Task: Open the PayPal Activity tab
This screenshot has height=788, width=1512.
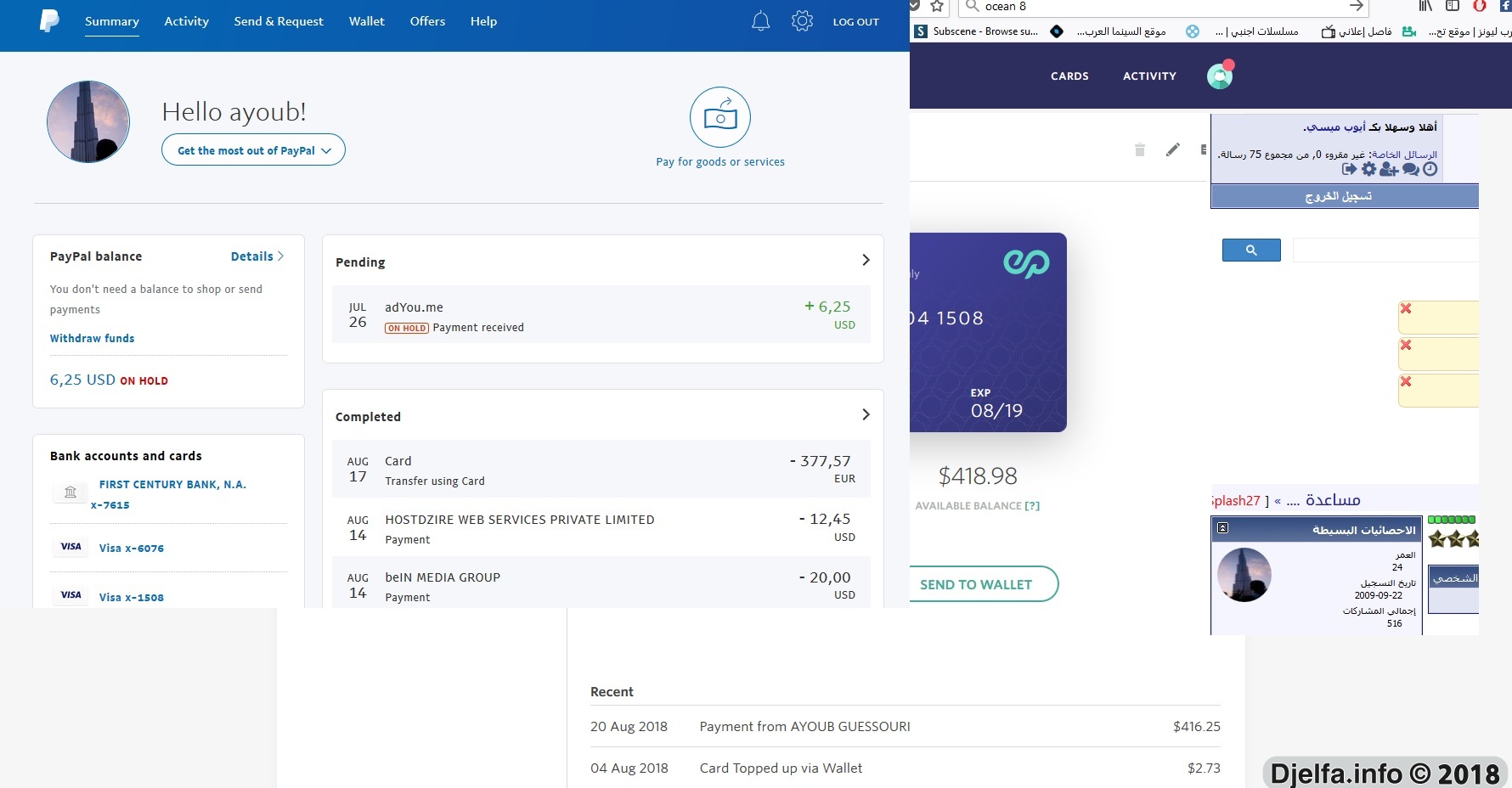Action: click(186, 21)
